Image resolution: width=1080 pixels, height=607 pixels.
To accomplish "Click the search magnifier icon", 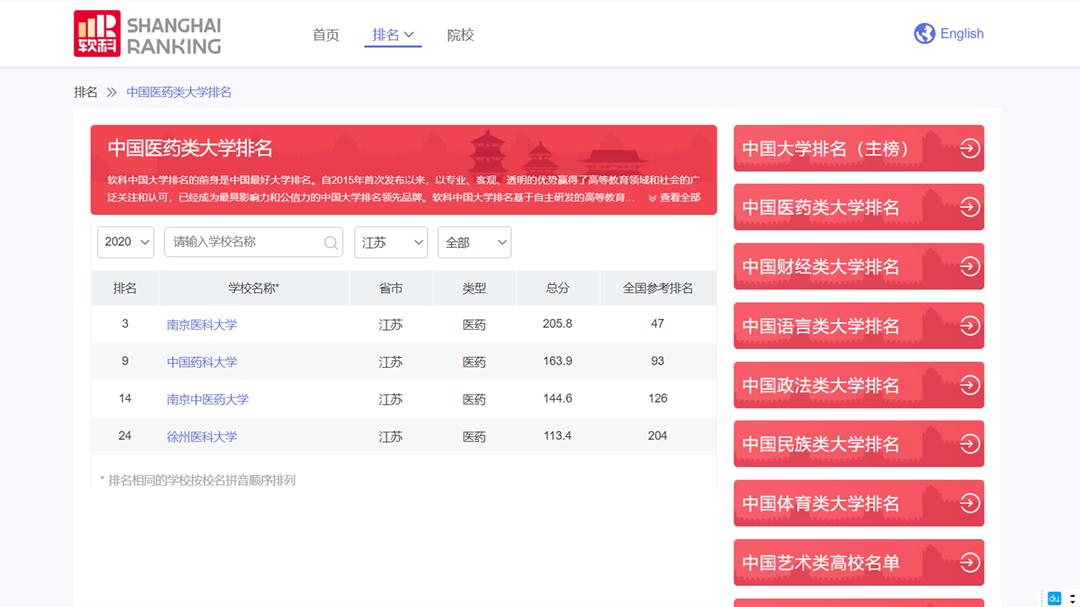I will (330, 242).
